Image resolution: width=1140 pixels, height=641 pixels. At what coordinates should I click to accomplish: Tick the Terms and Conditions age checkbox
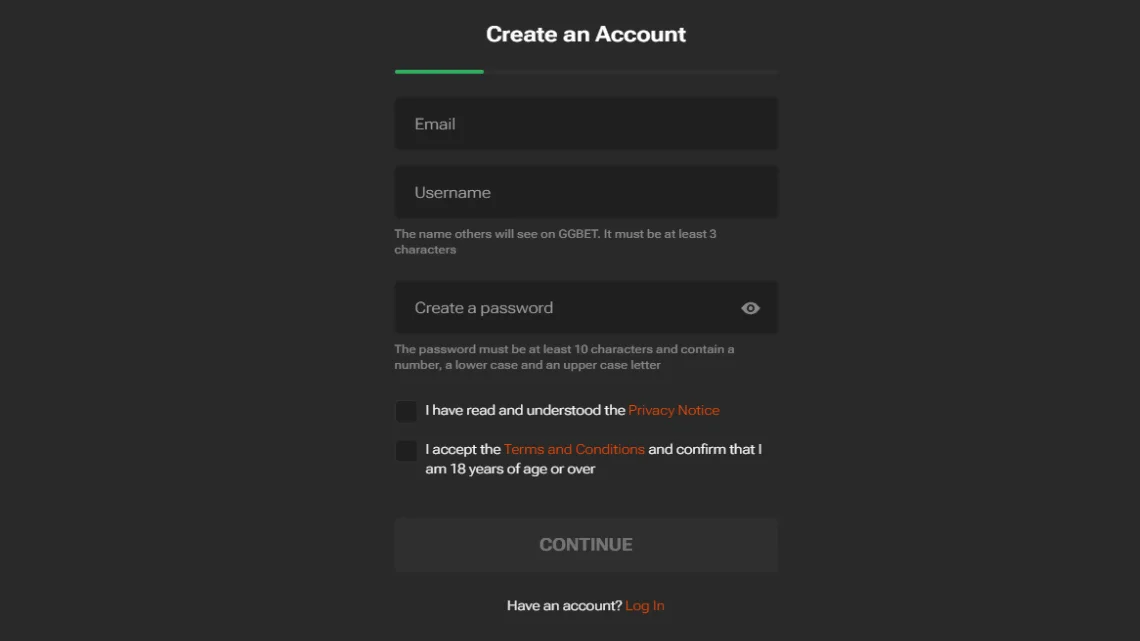[x=406, y=451]
